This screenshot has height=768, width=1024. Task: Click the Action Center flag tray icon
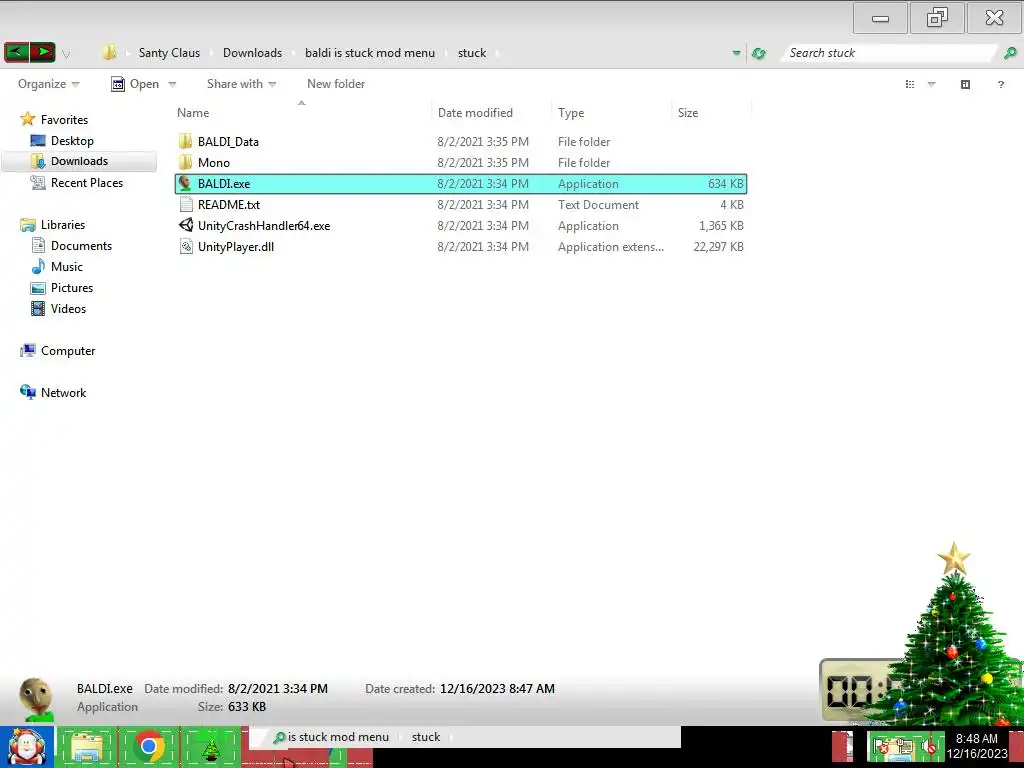pos(881,747)
